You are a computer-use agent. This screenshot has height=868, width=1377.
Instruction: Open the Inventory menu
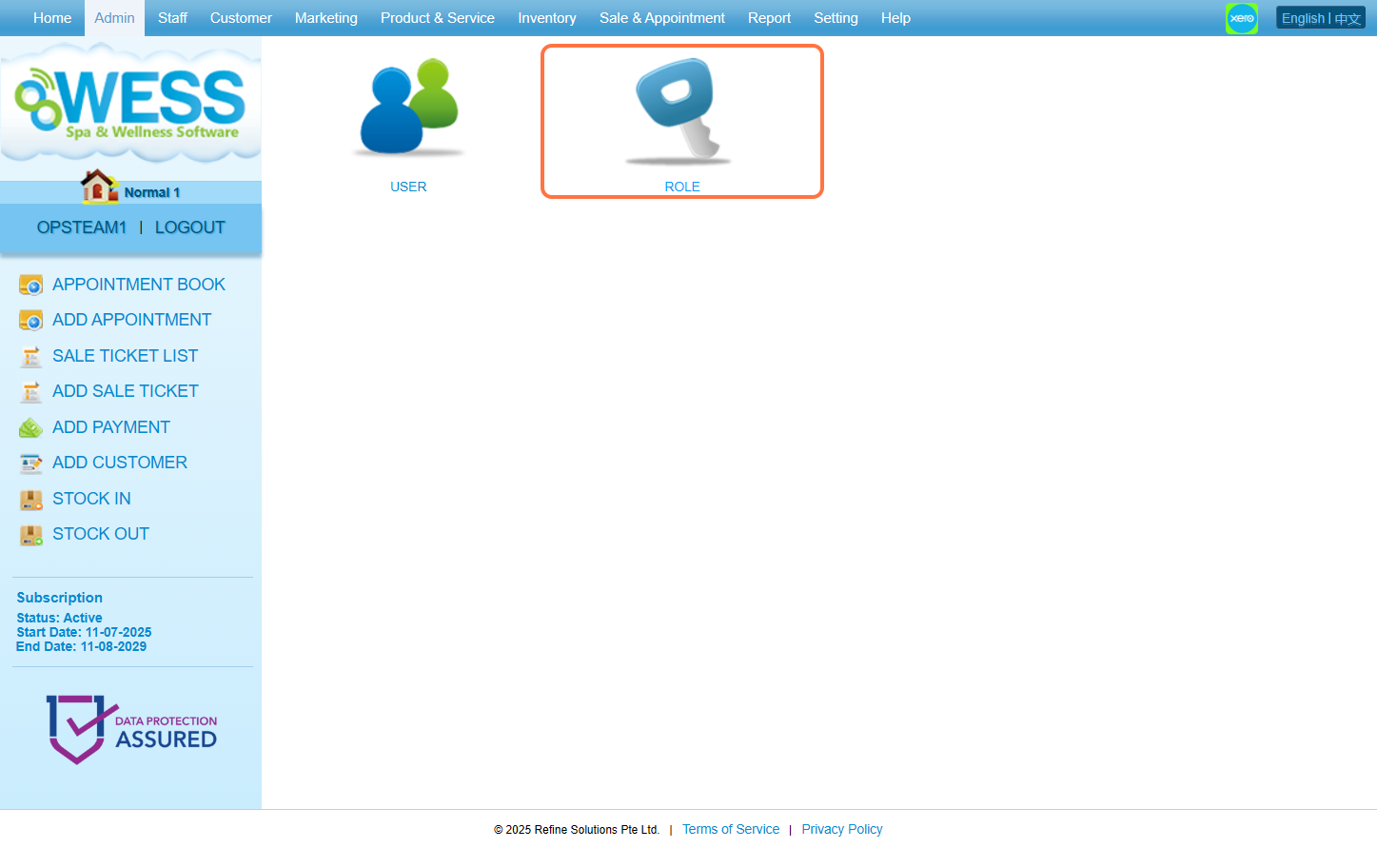(546, 18)
